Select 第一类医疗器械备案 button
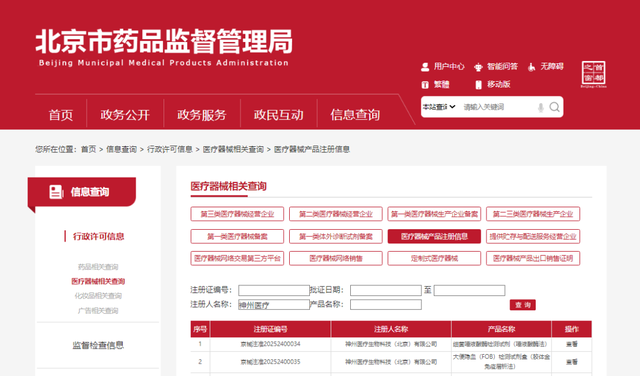Image resolution: width=640 pixels, height=376 pixels. [237, 236]
